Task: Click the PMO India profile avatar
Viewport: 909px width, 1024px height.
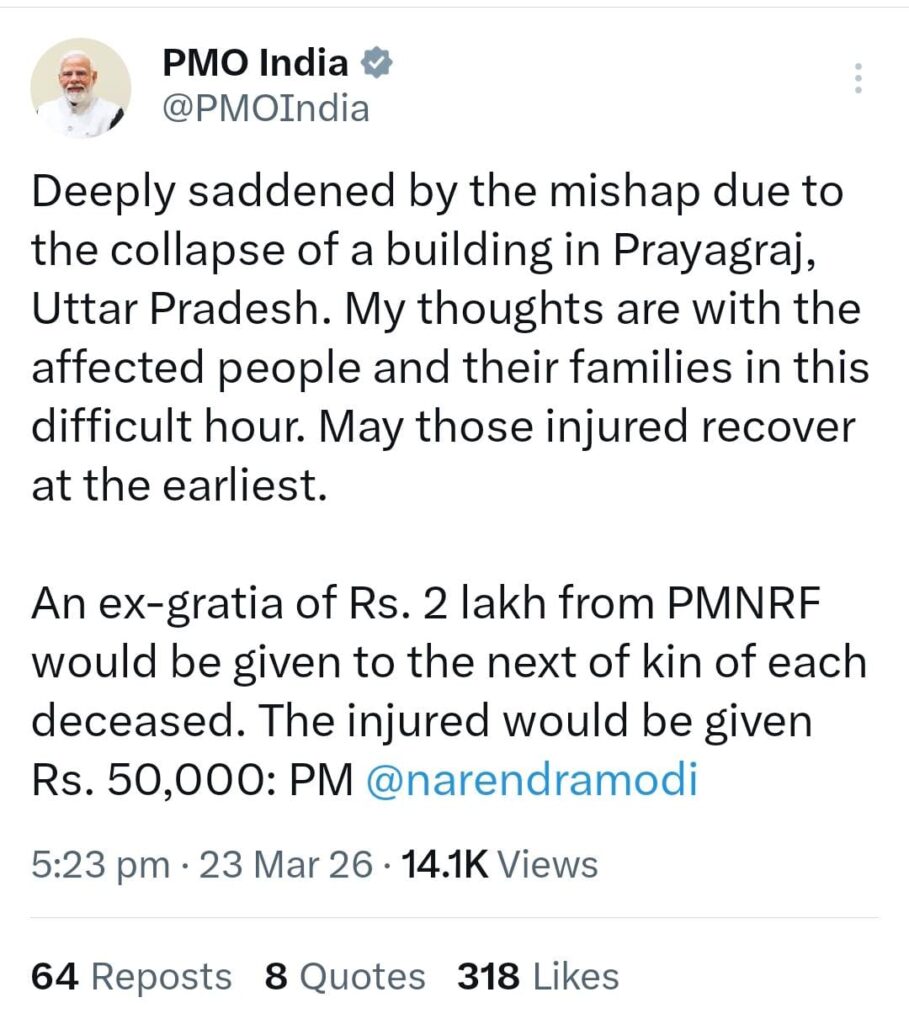Action: click(81, 88)
